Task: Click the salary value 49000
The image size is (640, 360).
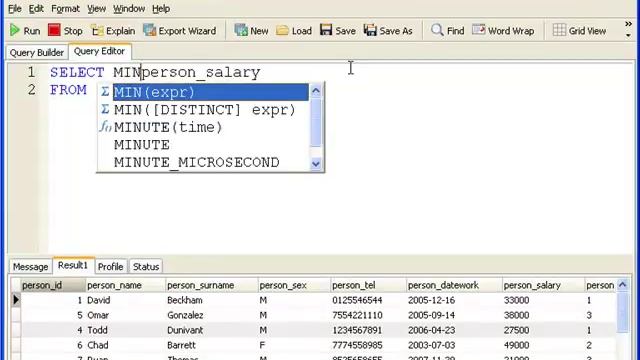Action: [516, 345]
